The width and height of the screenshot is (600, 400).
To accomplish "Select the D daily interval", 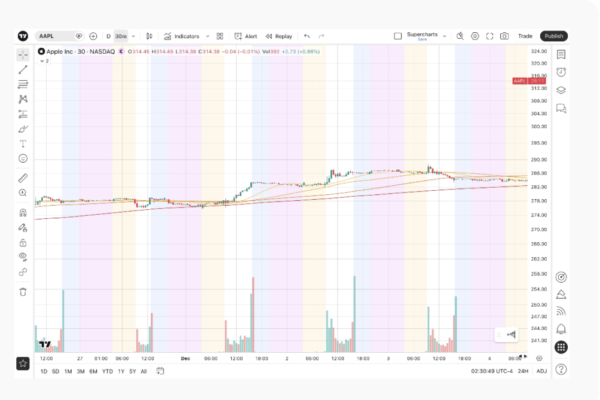I will point(108,36).
